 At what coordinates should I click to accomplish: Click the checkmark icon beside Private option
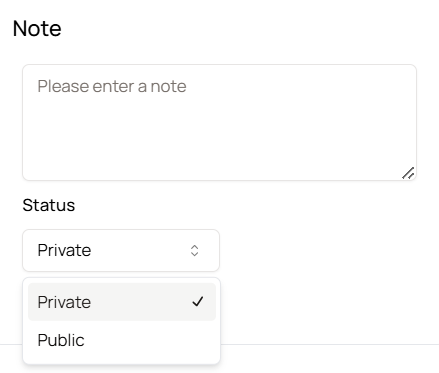click(x=198, y=302)
